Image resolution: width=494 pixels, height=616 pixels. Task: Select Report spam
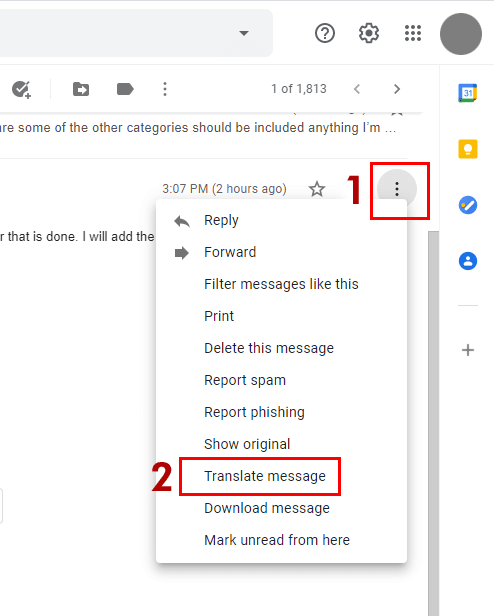281,380
